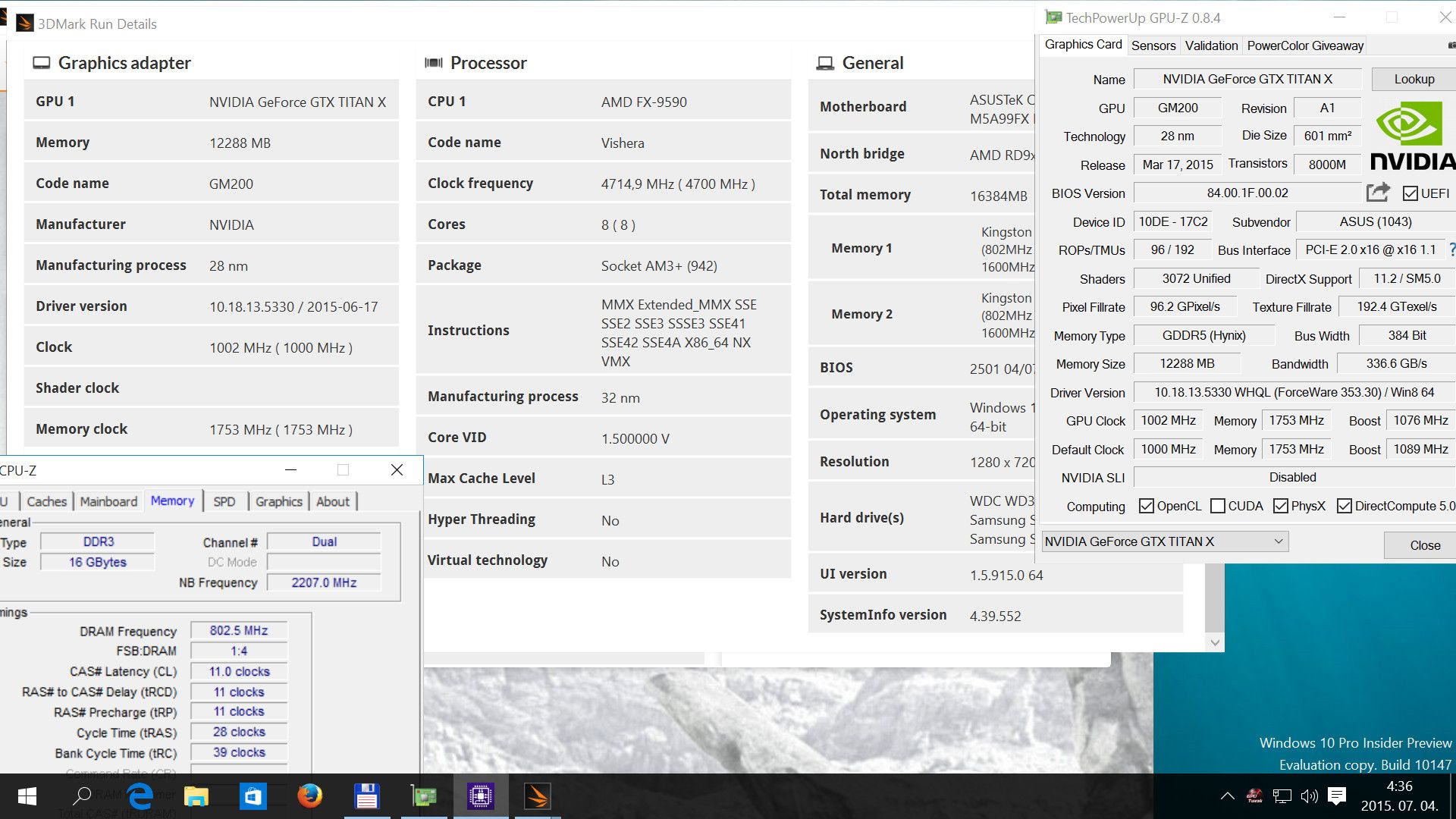Screen dimensions: 1456x819
Task: Click the GPU-Z title bar icon
Action: pos(1053,17)
